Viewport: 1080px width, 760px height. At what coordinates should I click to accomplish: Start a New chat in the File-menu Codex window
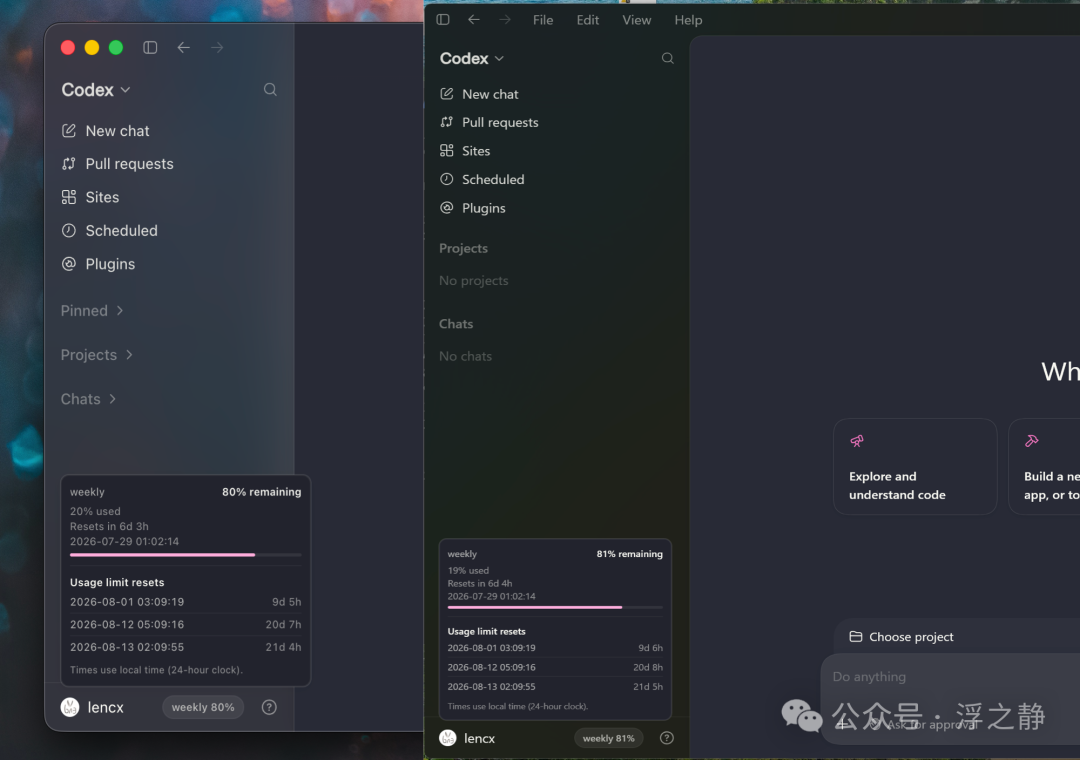(x=479, y=94)
